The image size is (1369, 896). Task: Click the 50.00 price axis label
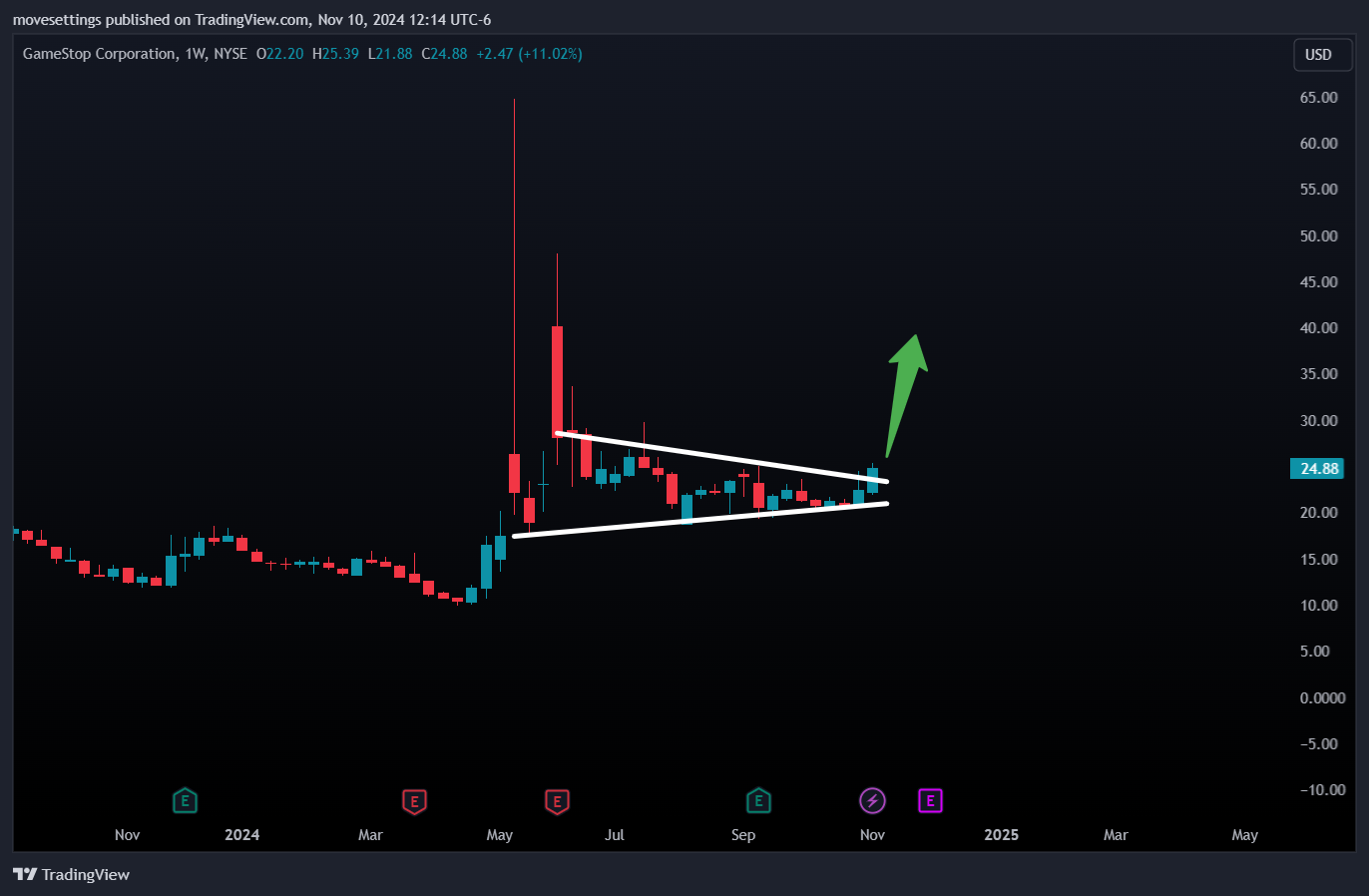tap(1318, 235)
